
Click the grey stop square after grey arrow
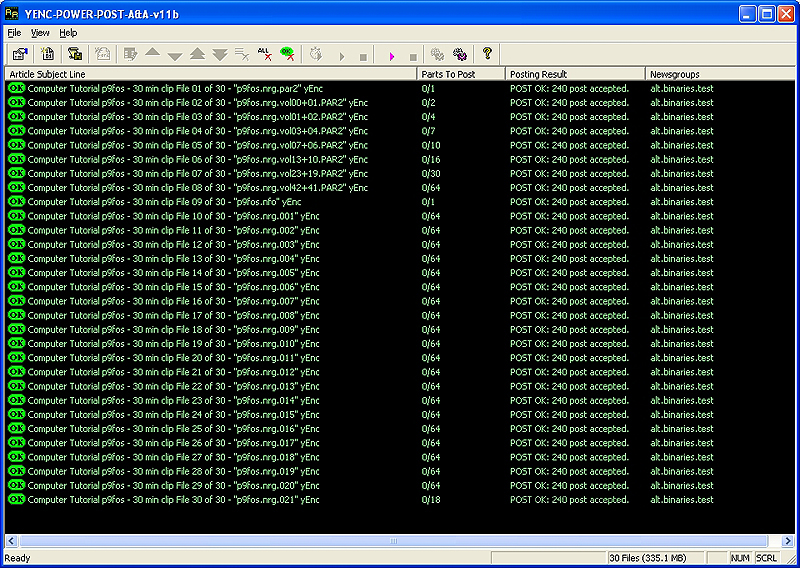(x=363, y=57)
